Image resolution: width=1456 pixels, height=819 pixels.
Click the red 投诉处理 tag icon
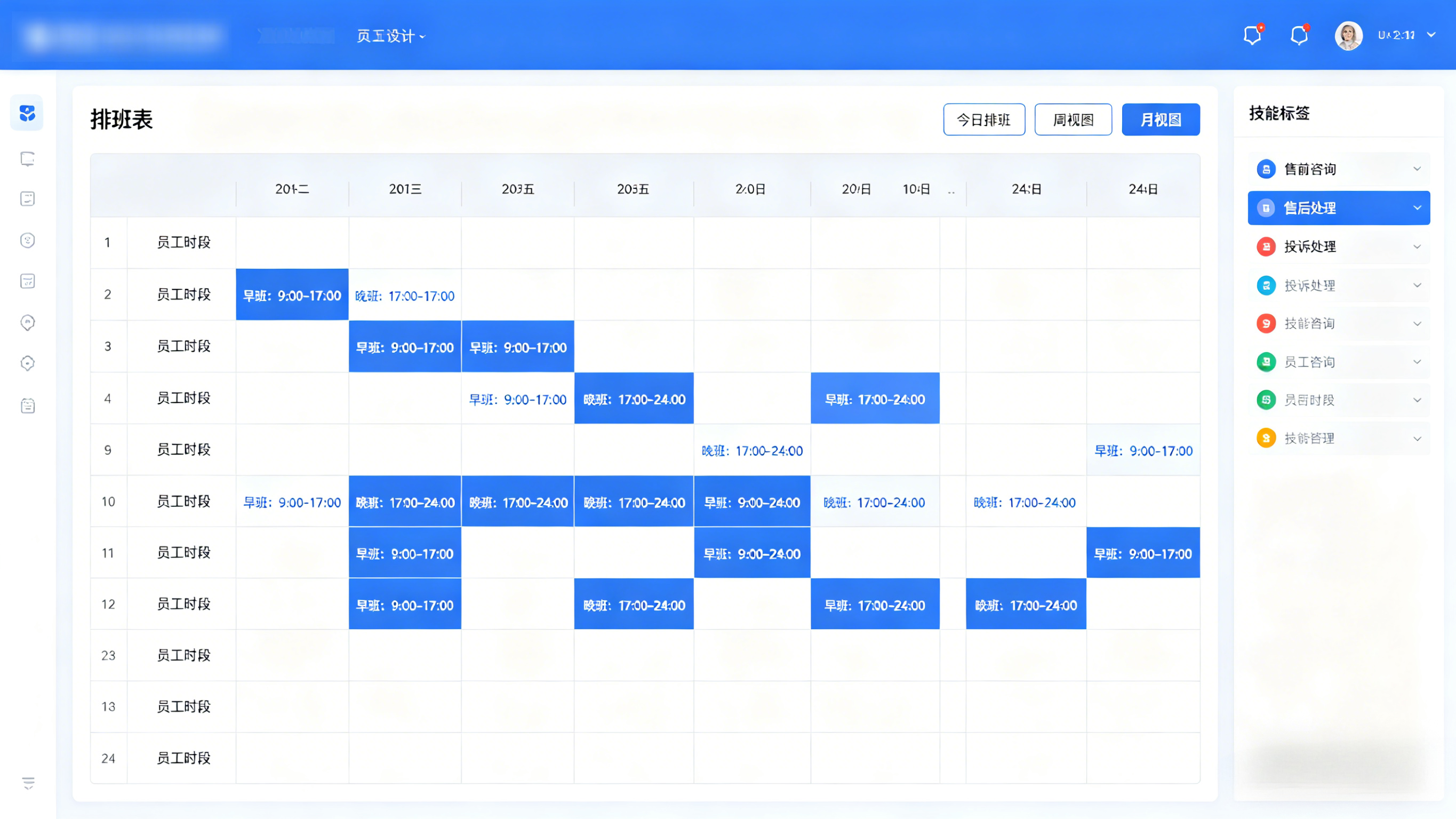1266,247
